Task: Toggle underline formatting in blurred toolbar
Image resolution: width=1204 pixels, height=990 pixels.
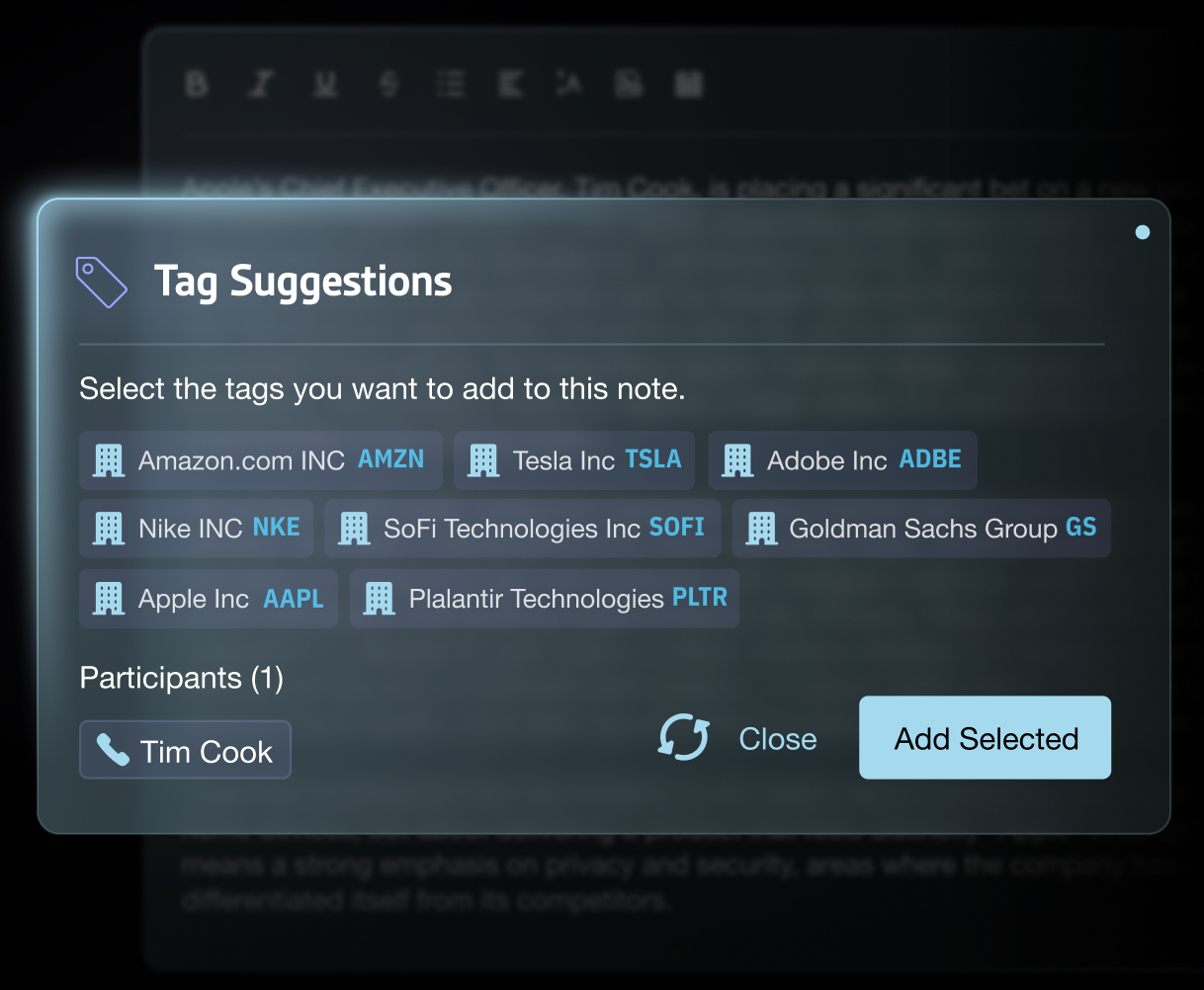Action: 325,84
